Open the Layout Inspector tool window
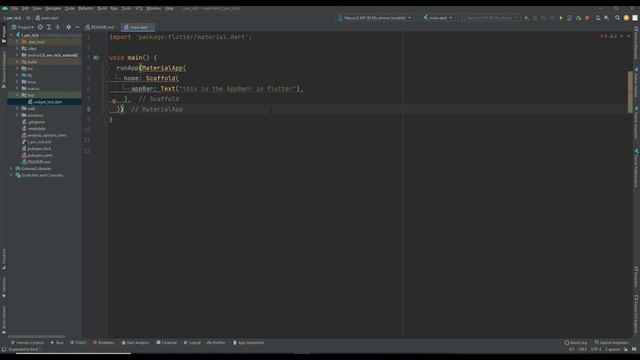This screenshot has height=360, width=640. click(611, 343)
